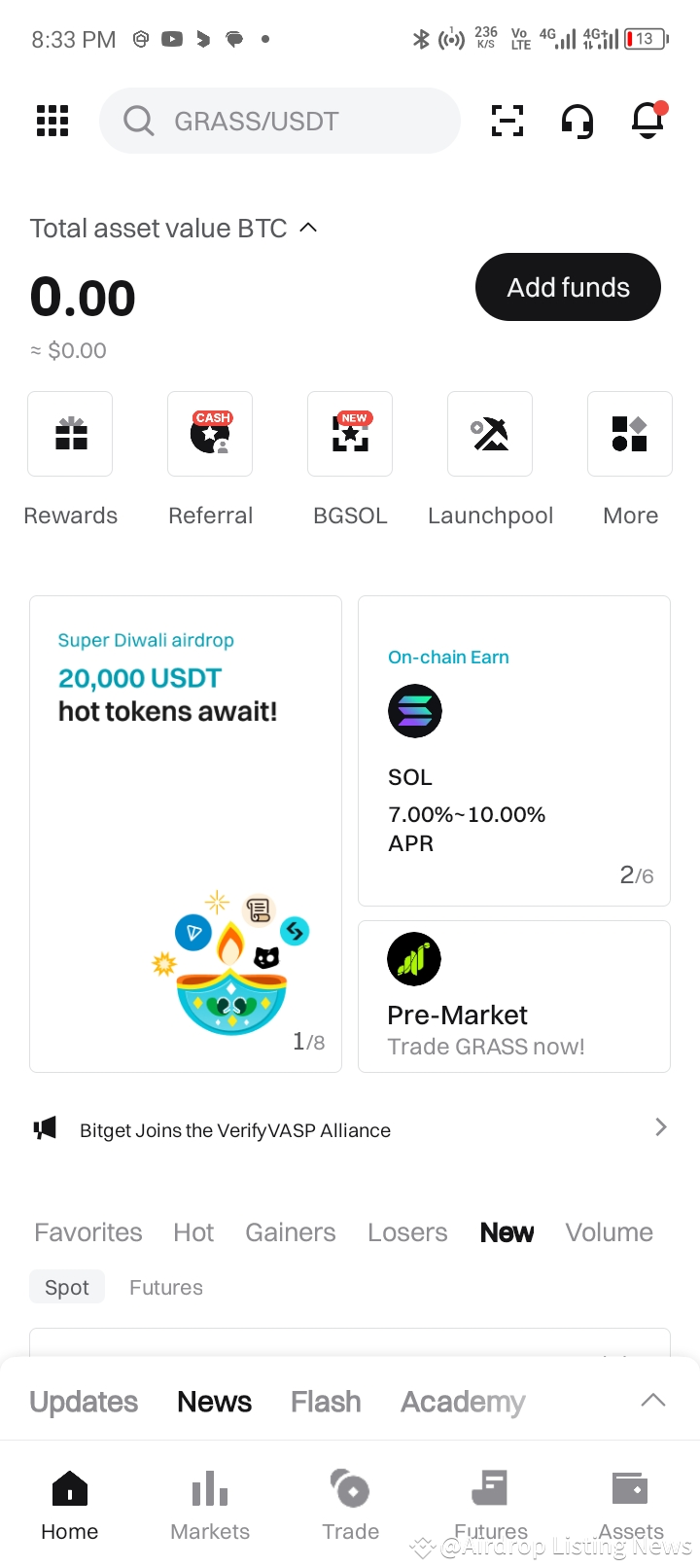Tap the GRASS/USDT search field

click(280, 121)
